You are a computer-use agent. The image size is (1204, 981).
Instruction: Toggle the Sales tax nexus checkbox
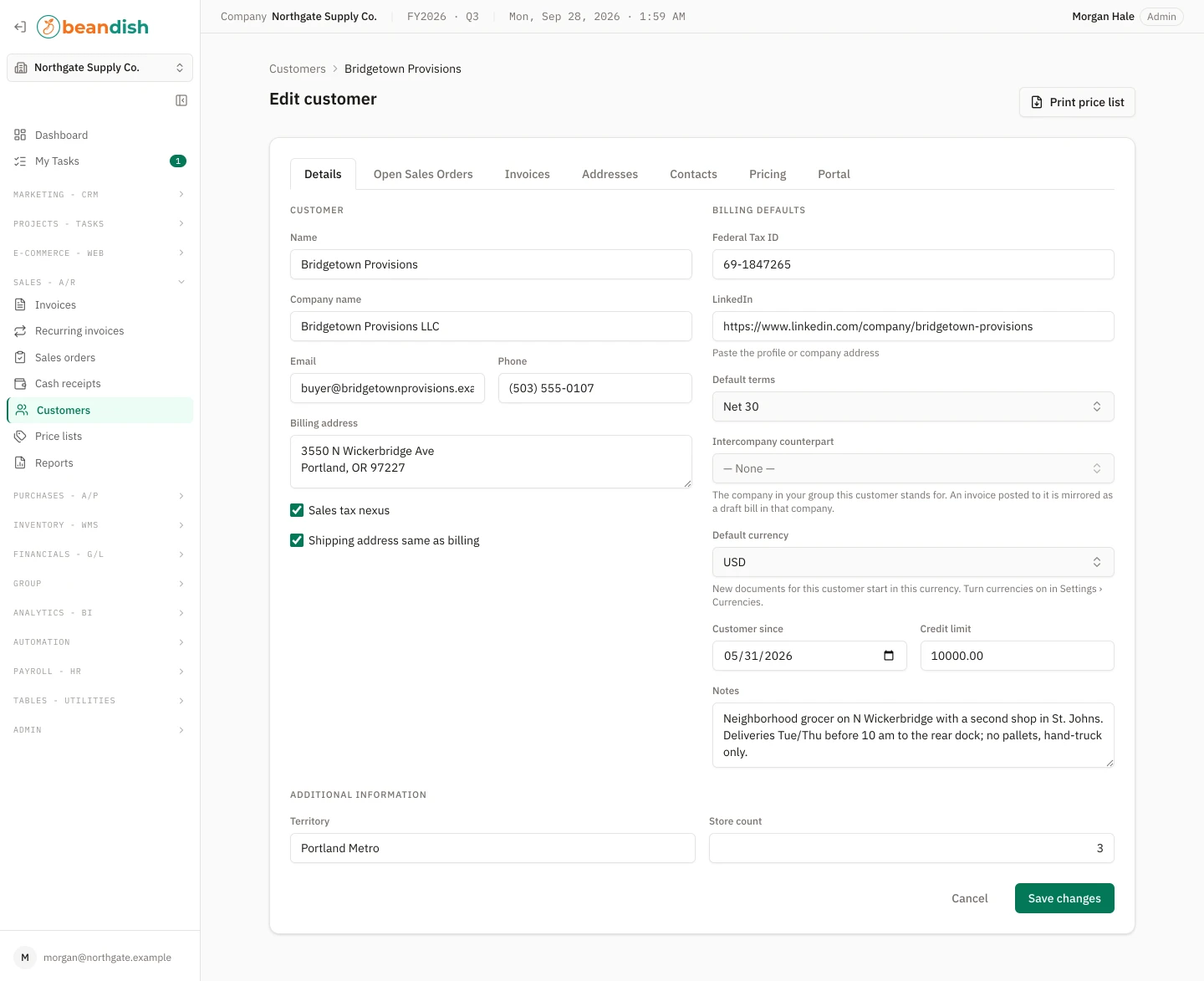point(297,510)
